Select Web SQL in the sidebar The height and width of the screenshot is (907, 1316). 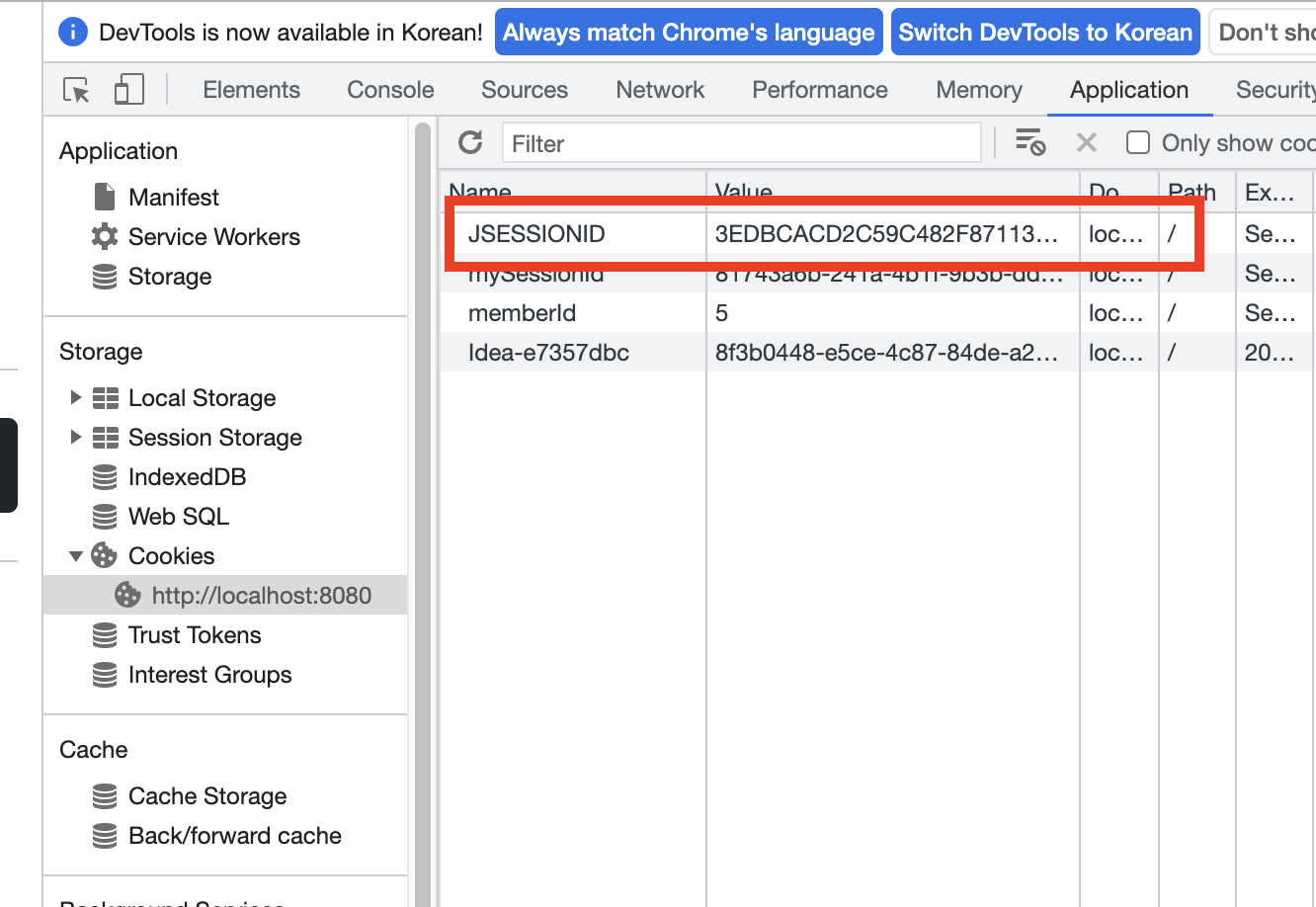point(179,516)
